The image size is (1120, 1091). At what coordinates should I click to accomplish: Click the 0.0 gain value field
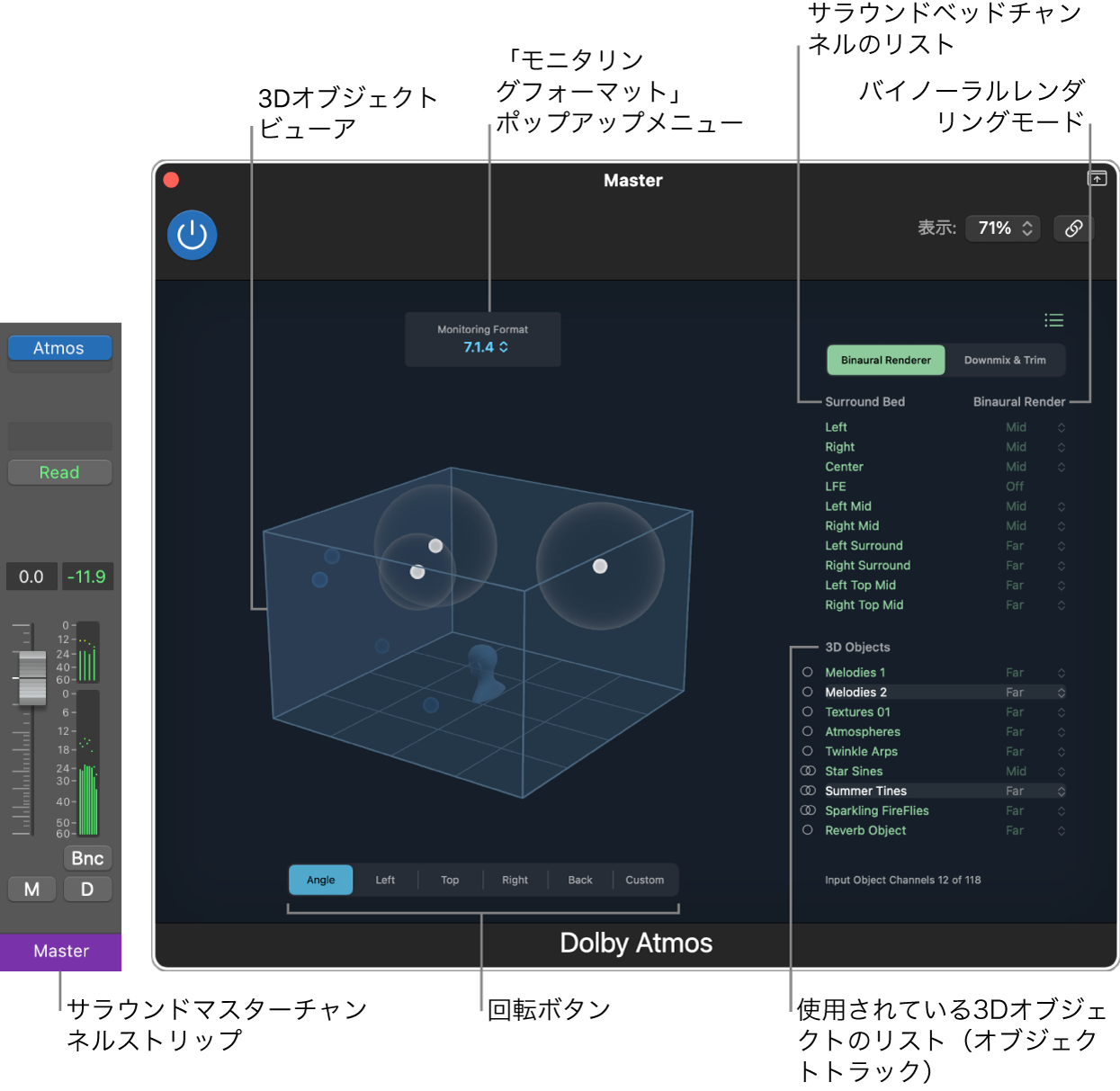pos(31,577)
